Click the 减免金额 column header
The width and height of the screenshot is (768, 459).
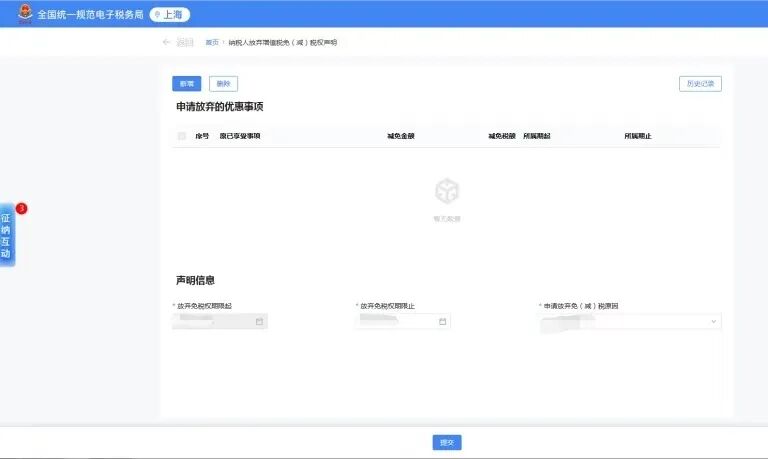pyautogui.click(x=401, y=136)
